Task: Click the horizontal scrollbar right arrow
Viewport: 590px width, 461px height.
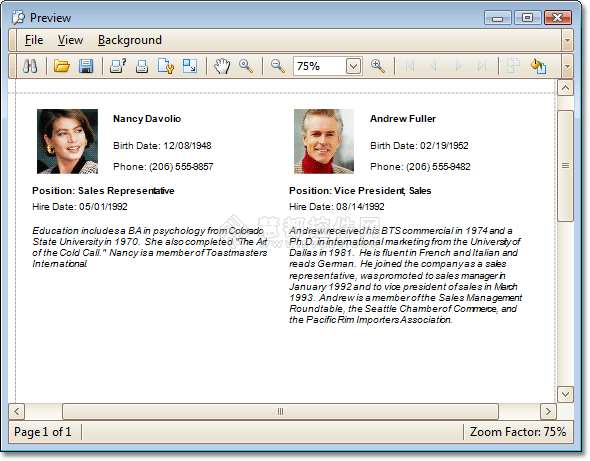Action: point(548,411)
